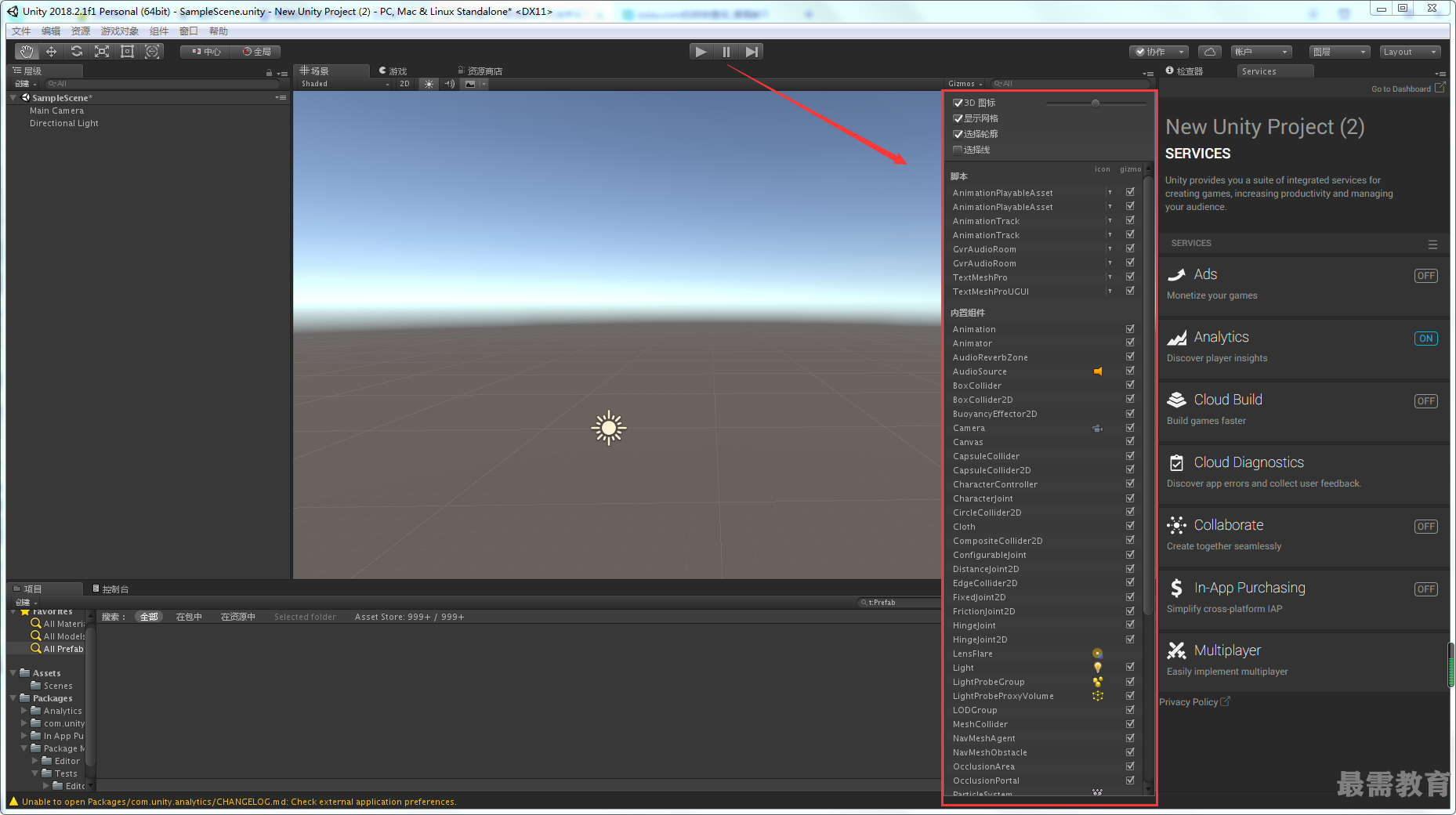Viewport: 1456px width, 815px height.
Task: Open TextMeshProUGUI icon dropdown arrow
Action: point(1110,292)
